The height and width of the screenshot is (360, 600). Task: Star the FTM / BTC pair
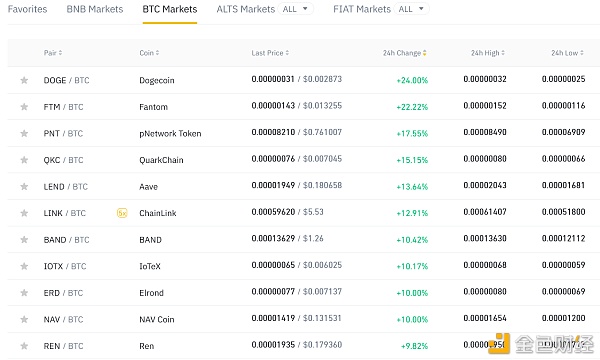24,107
